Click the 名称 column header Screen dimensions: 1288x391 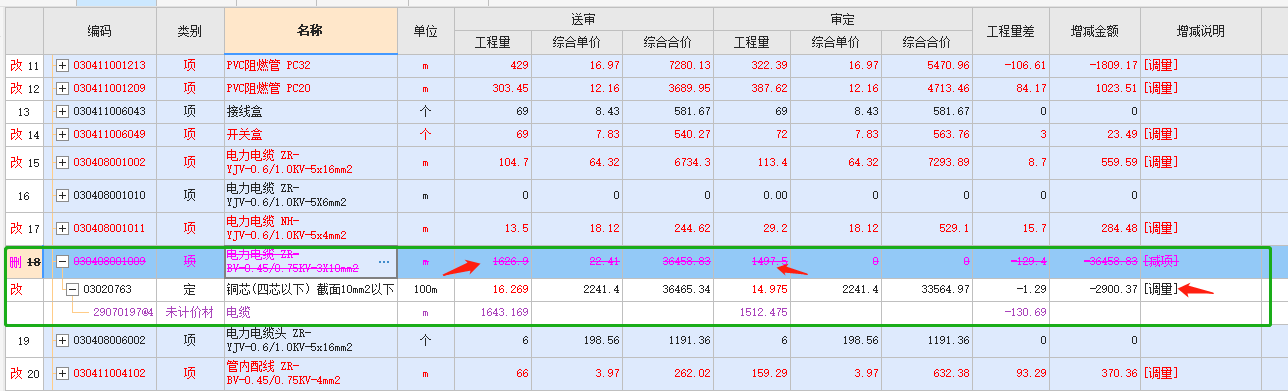311,31
